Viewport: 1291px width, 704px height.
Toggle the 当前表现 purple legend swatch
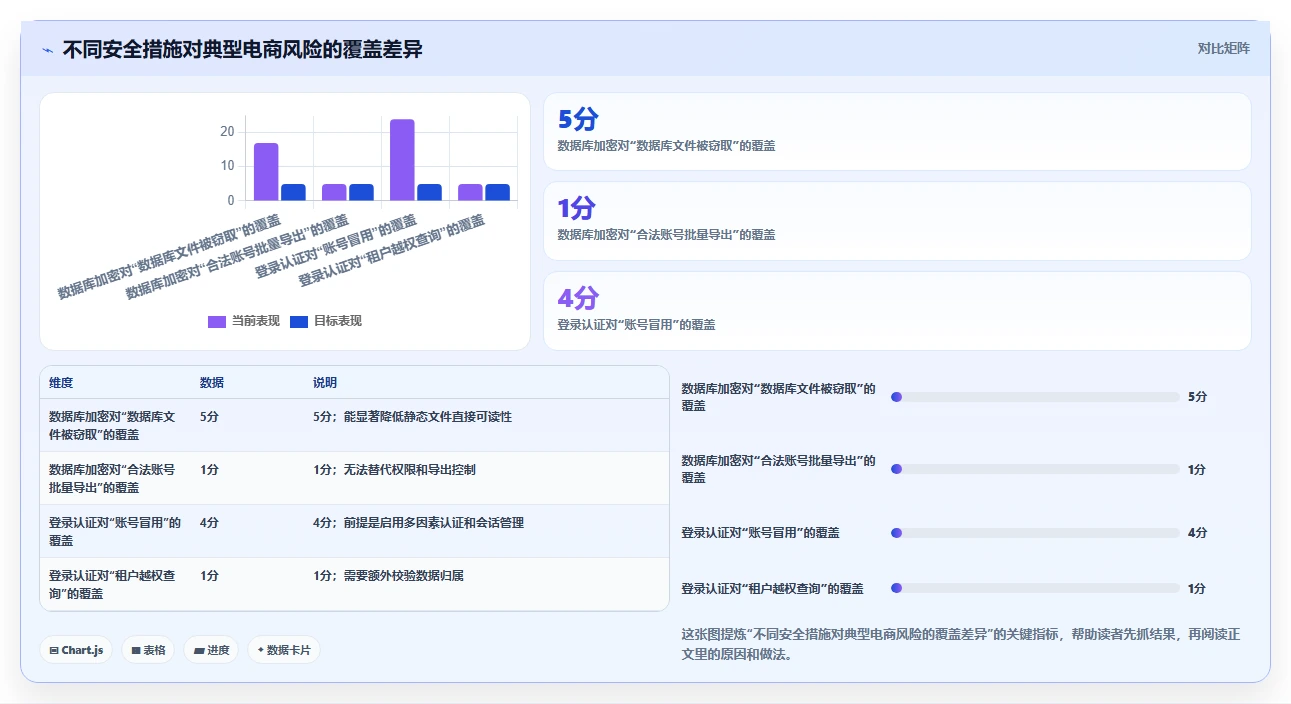[x=217, y=321]
